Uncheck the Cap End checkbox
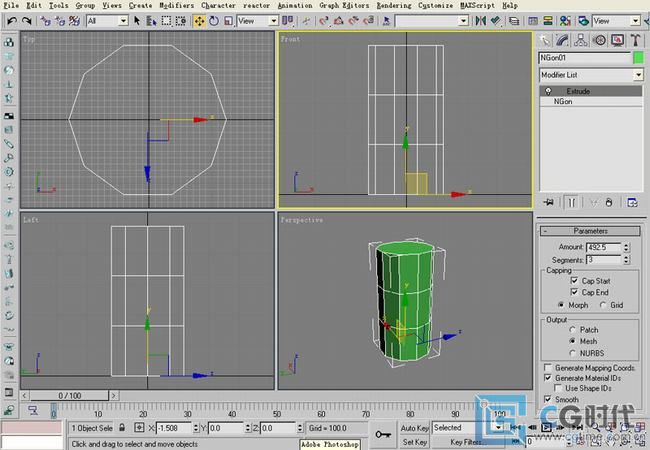Viewport: 650px width, 450px height. coord(574,292)
